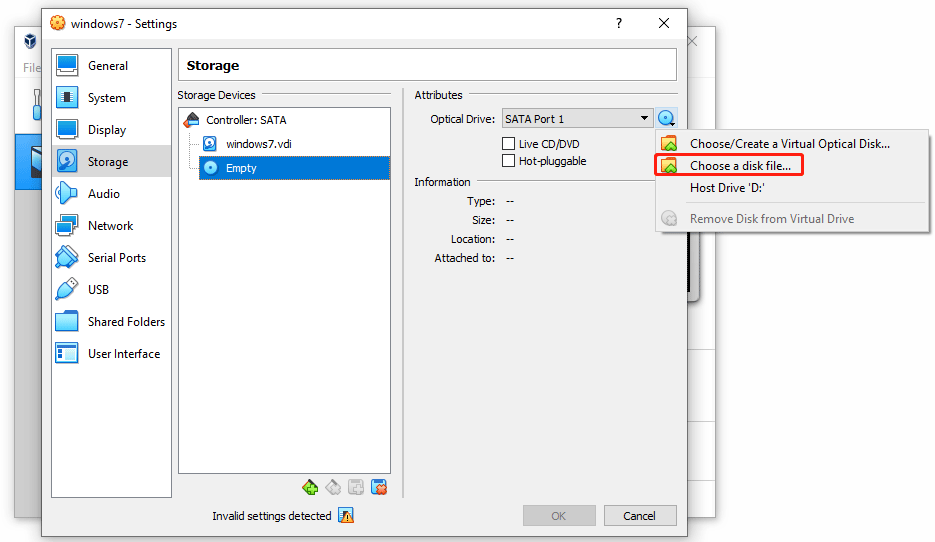The width and height of the screenshot is (935, 542).
Task: Select the SATA controller icon
Action: 191,120
